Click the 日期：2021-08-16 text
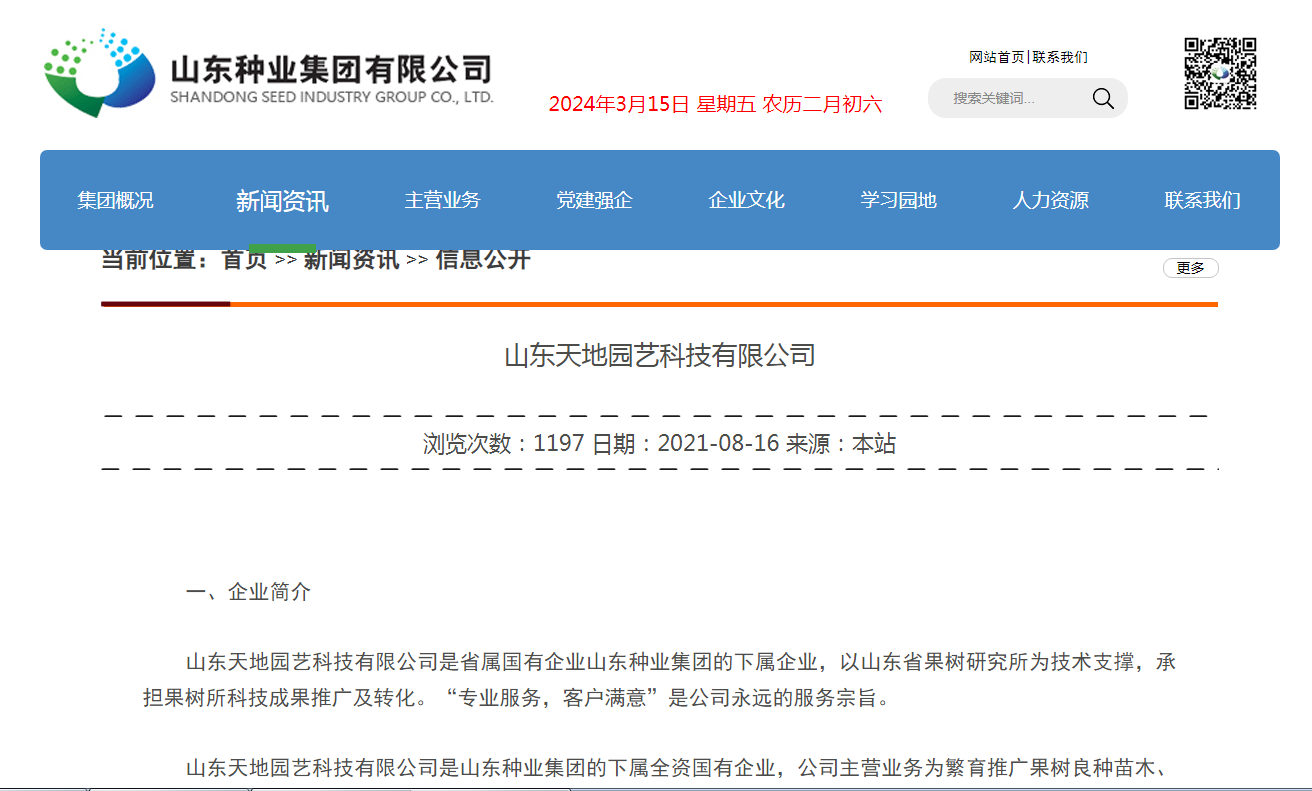 point(685,443)
